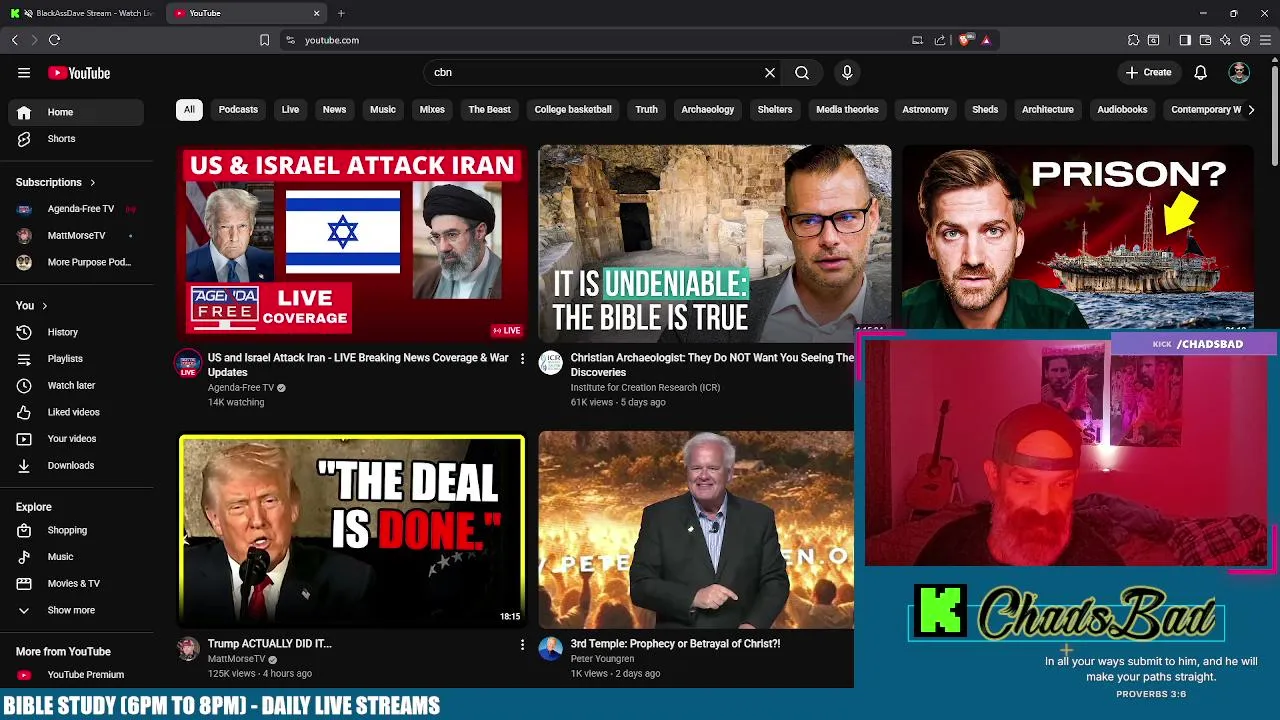The image size is (1280, 720).
Task: Select the Audiobooks filter chip
Action: pos(1122,110)
